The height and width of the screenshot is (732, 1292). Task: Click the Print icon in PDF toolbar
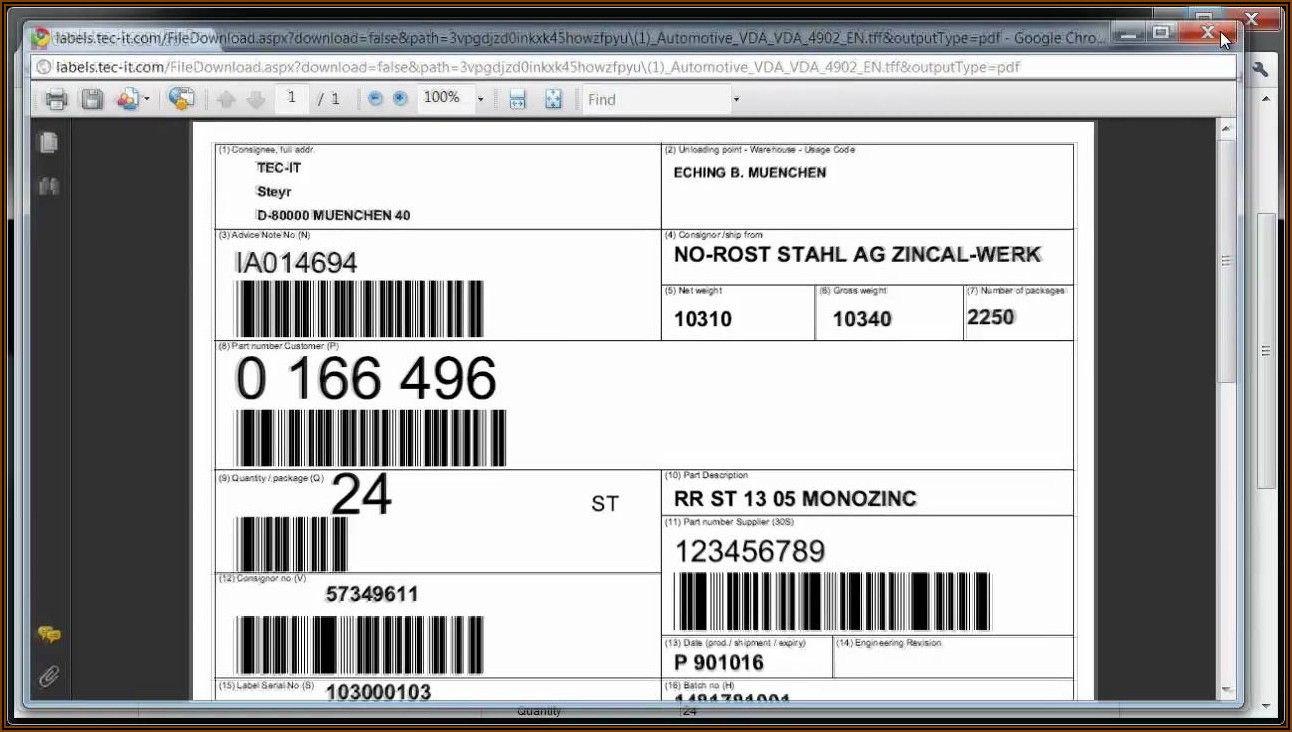(56, 99)
